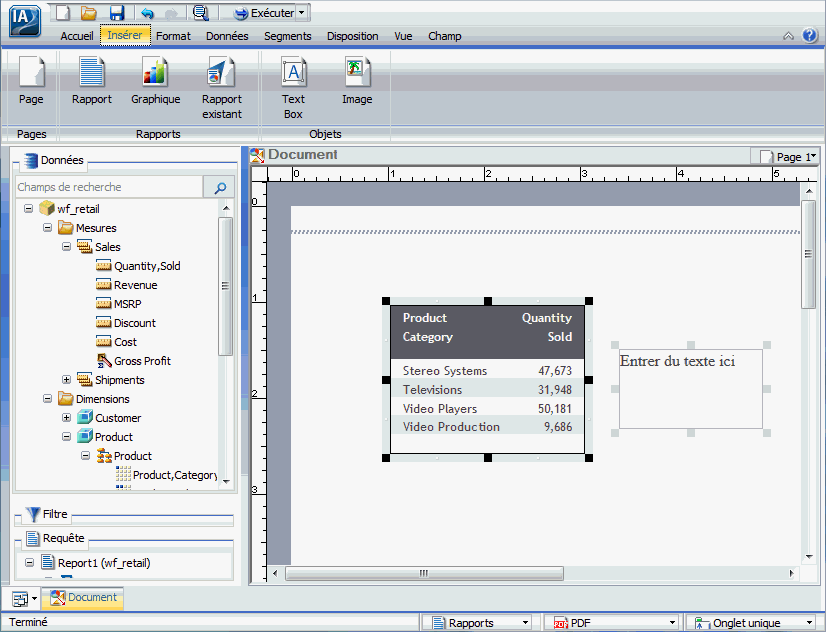Click the Document canvas header icon
Image resolution: width=826 pixels, height=632 pixels.
click(x=257, y=155)
